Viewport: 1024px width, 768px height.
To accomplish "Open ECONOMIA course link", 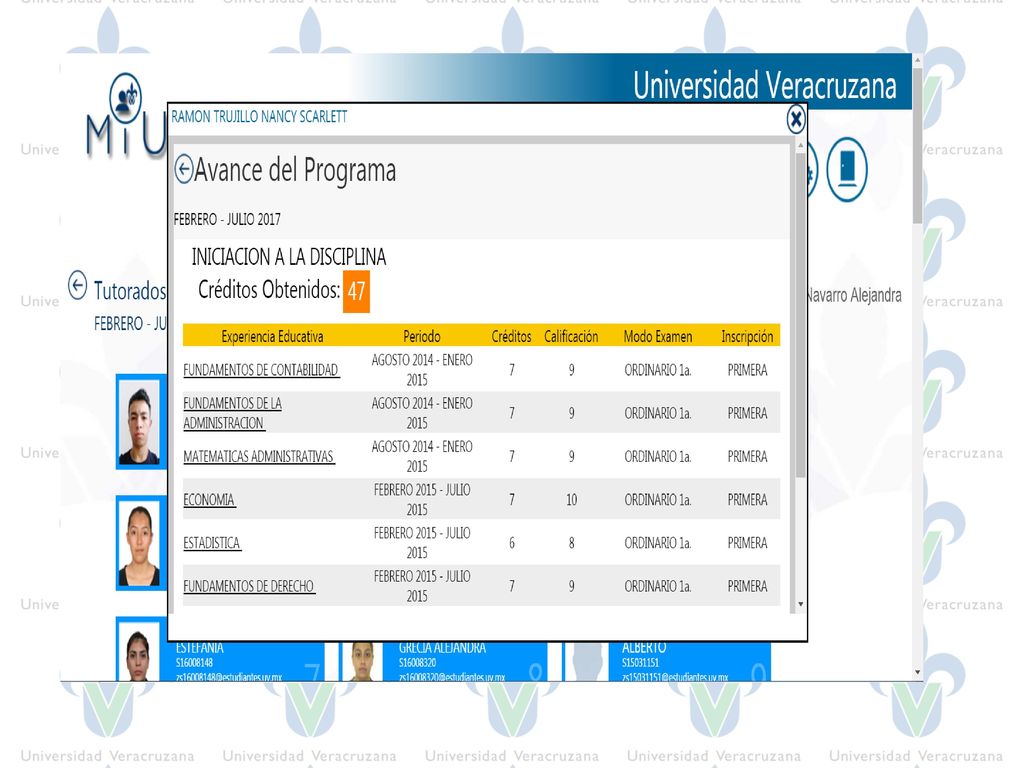I will tap(209, 500).
